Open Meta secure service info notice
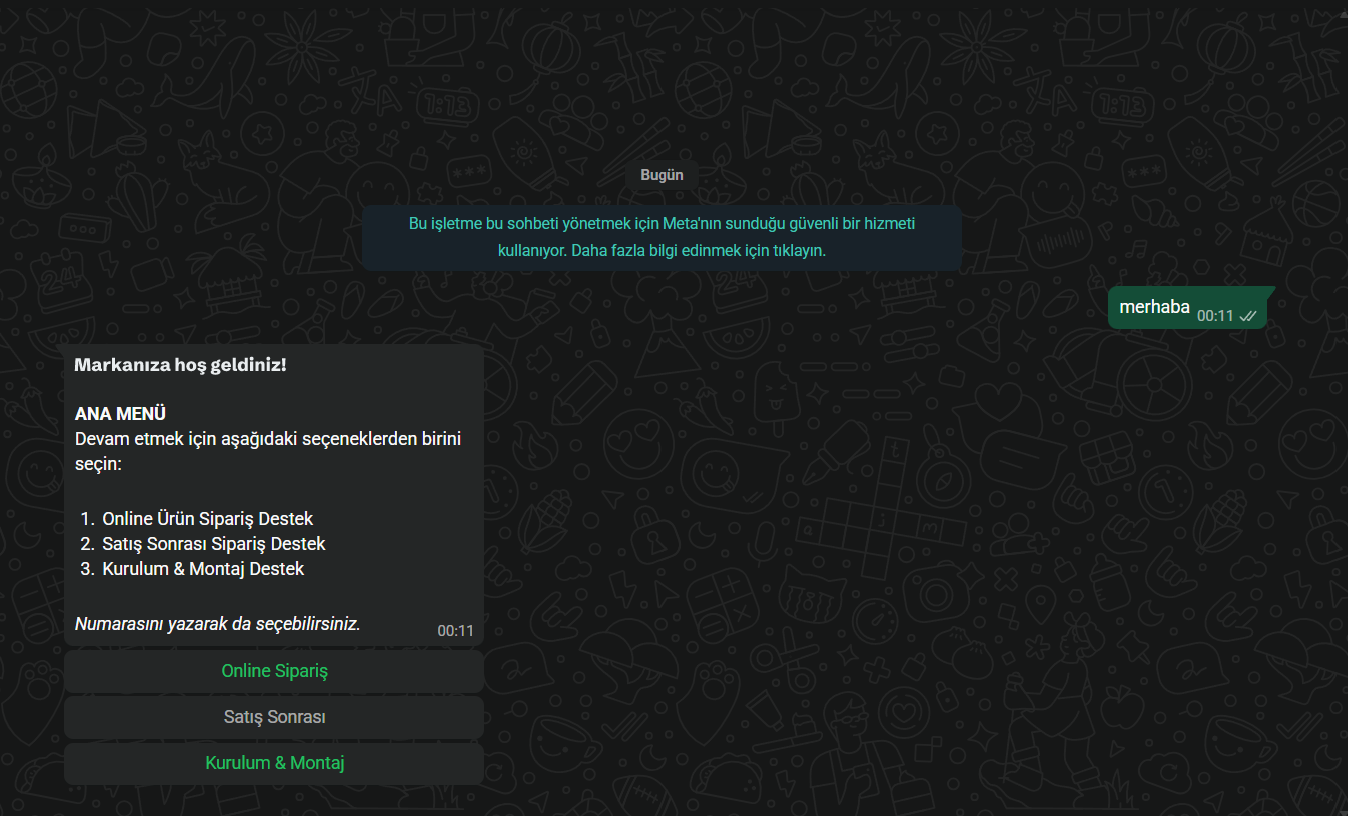The image size is (1348, 816). click(x=662, y=237)
